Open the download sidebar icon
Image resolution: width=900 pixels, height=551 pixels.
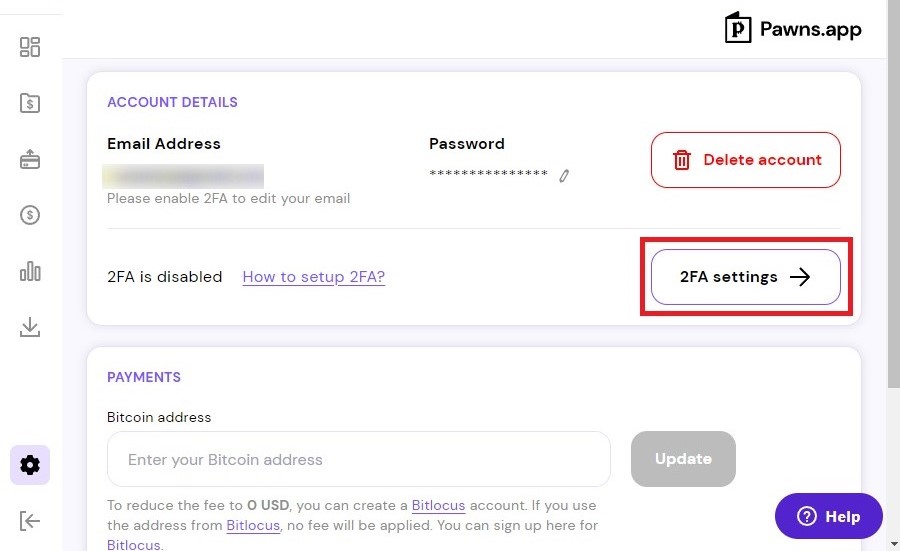pyautogui.click(x=30, y=327)
